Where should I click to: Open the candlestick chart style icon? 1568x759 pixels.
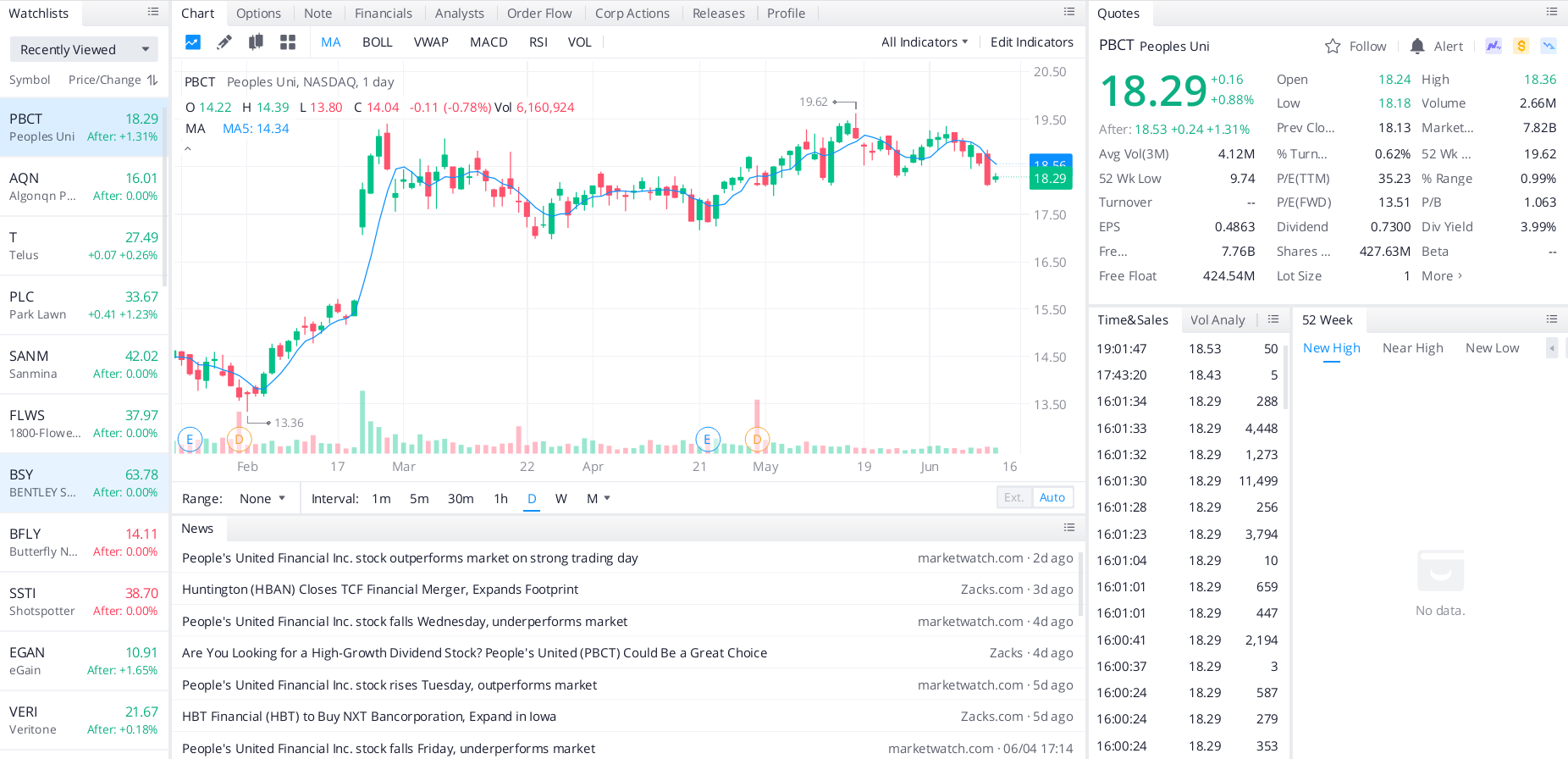pyautogui.click(x=256, y=42)
